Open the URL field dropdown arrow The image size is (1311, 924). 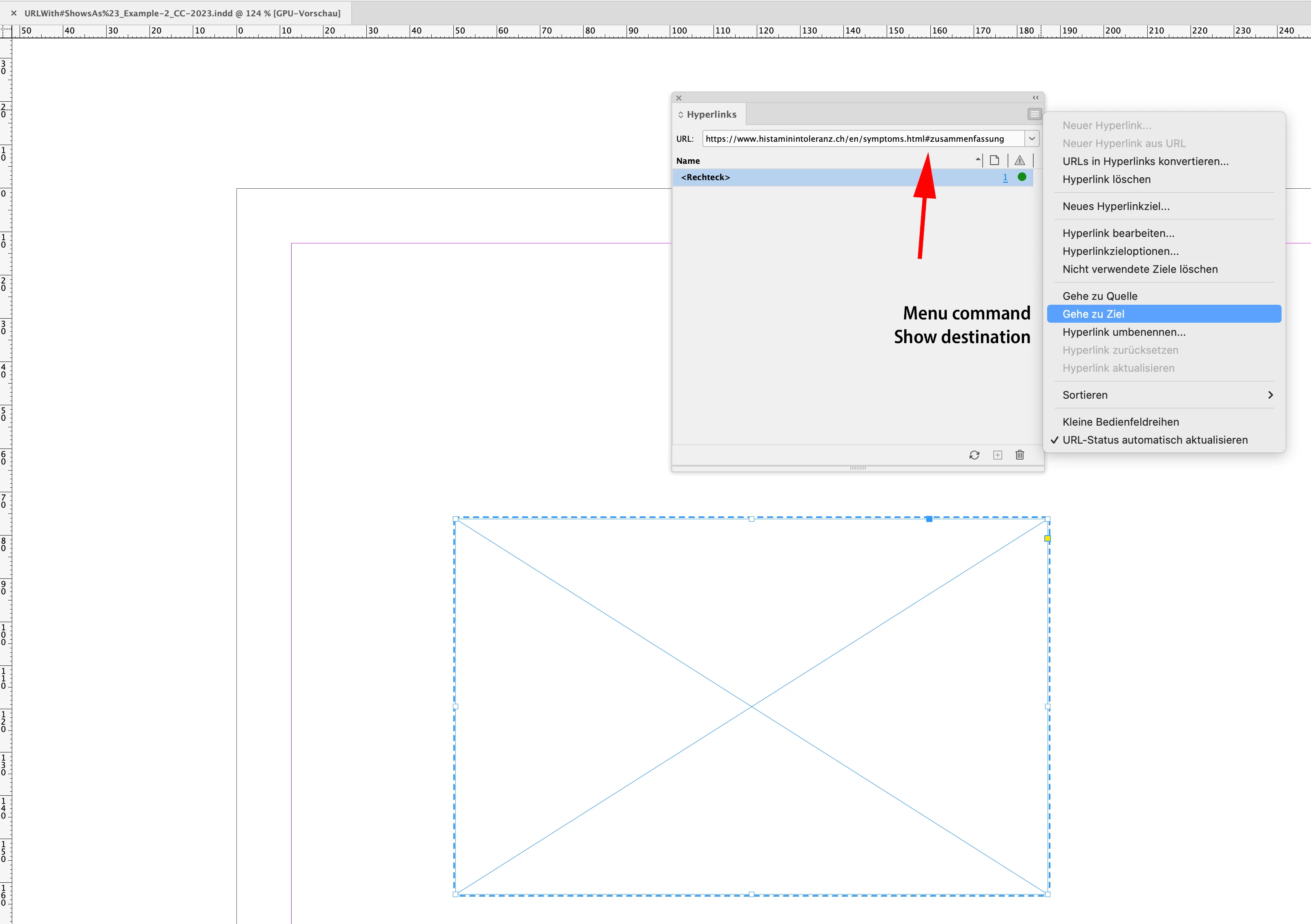tap(1032, 139)
